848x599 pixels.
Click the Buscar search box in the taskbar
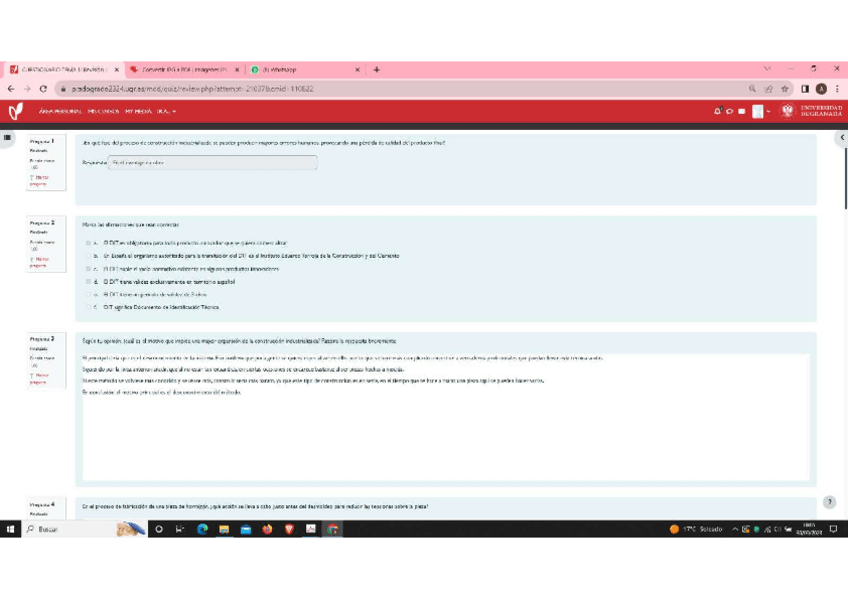coord(84,529)
